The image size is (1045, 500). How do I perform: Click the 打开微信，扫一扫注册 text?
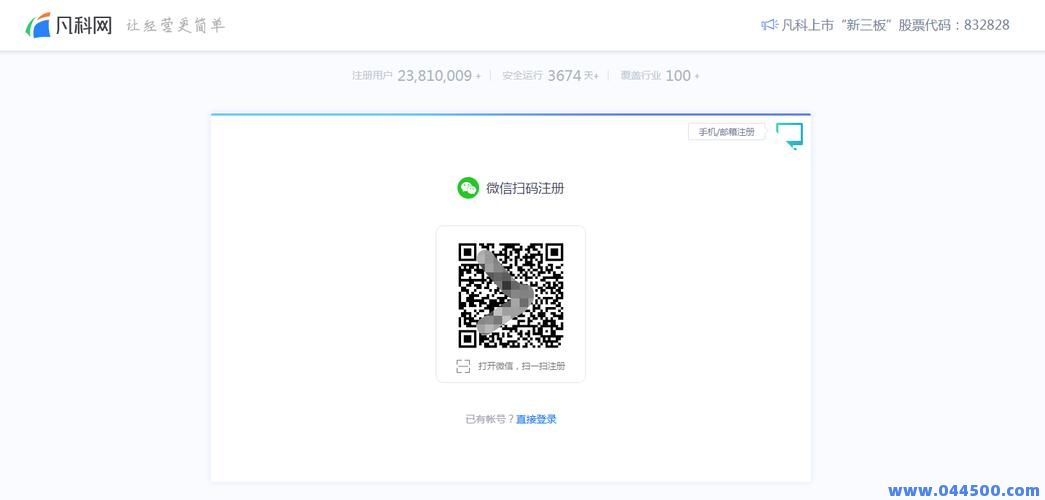(522, 366)
